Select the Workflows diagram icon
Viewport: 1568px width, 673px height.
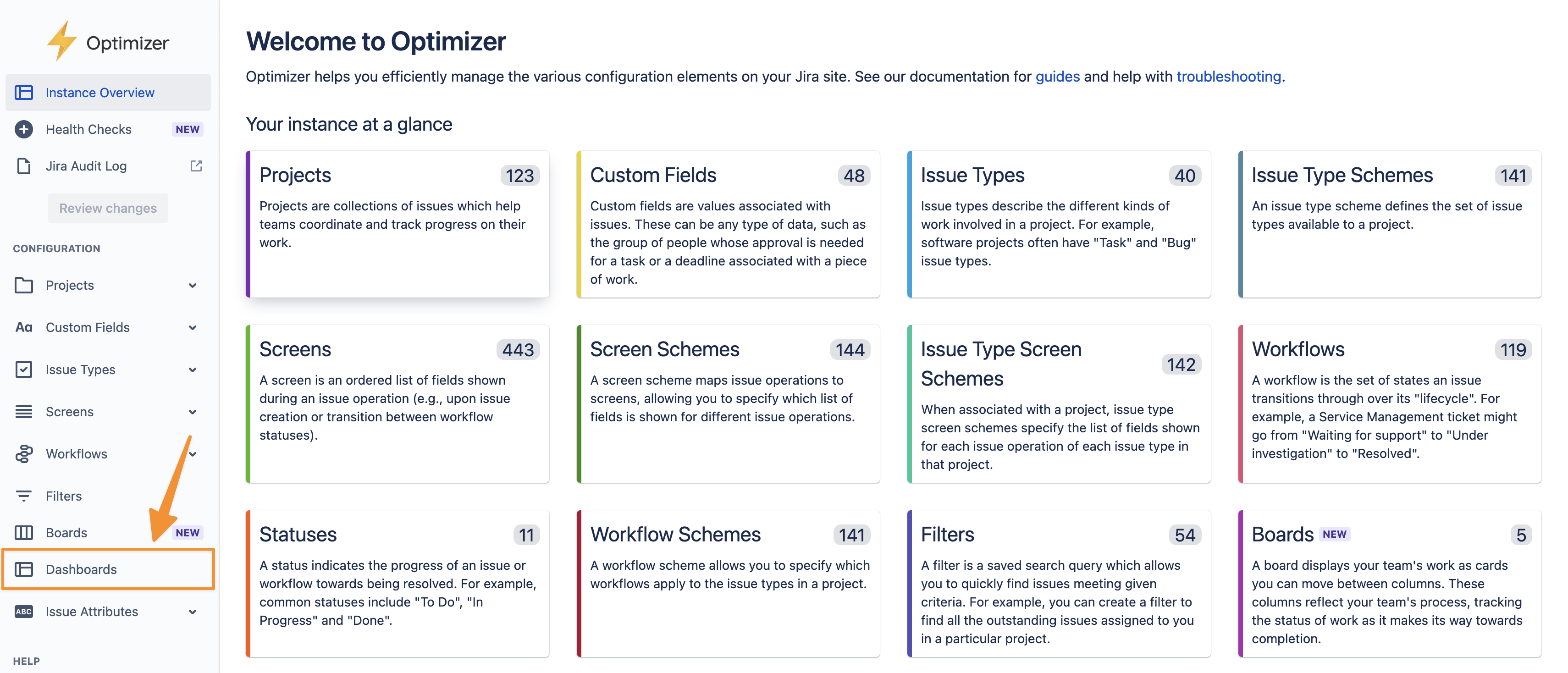tap(24, 453)
